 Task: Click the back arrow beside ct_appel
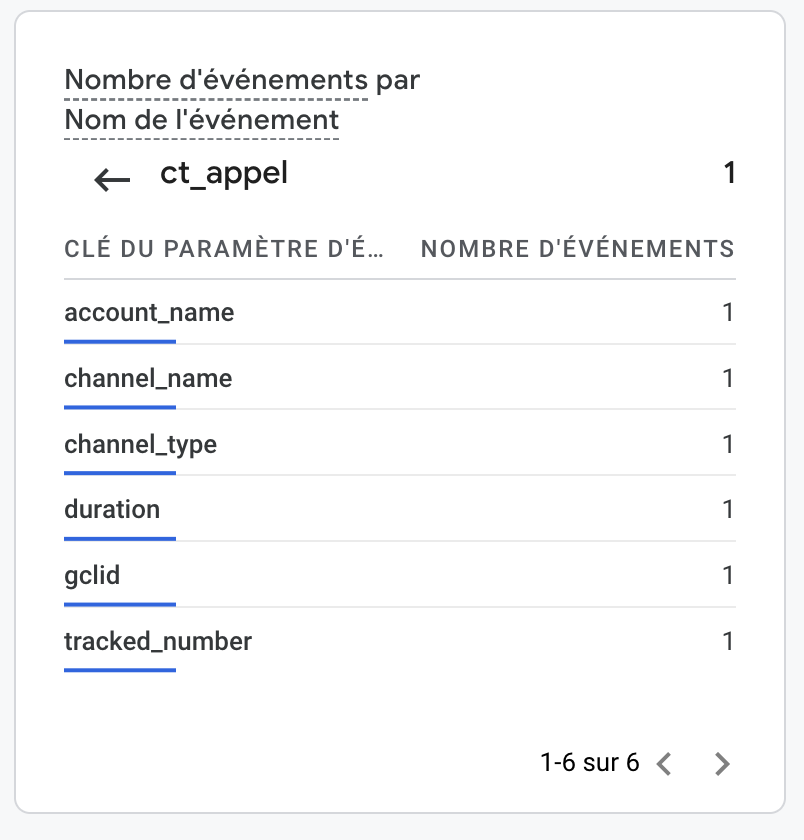point(112,179)
